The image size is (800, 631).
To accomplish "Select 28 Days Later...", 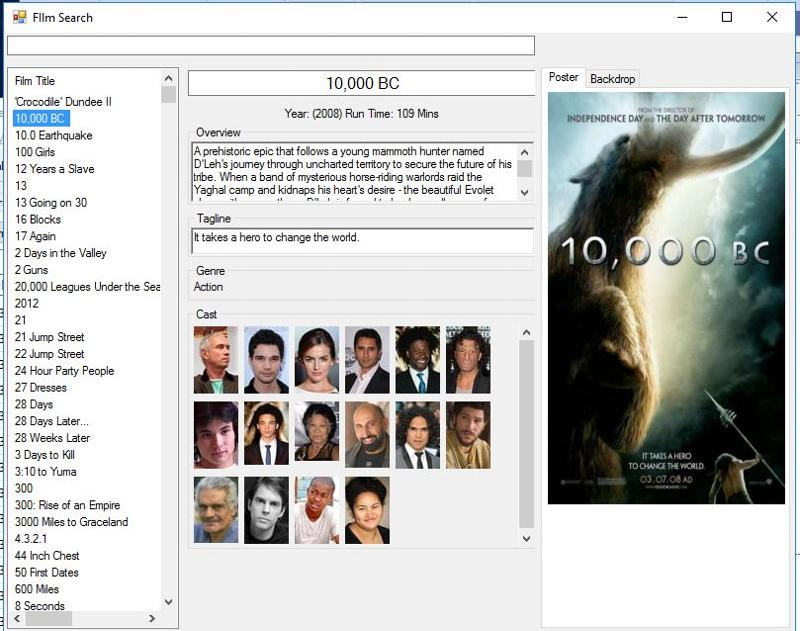I will [52, 421].
